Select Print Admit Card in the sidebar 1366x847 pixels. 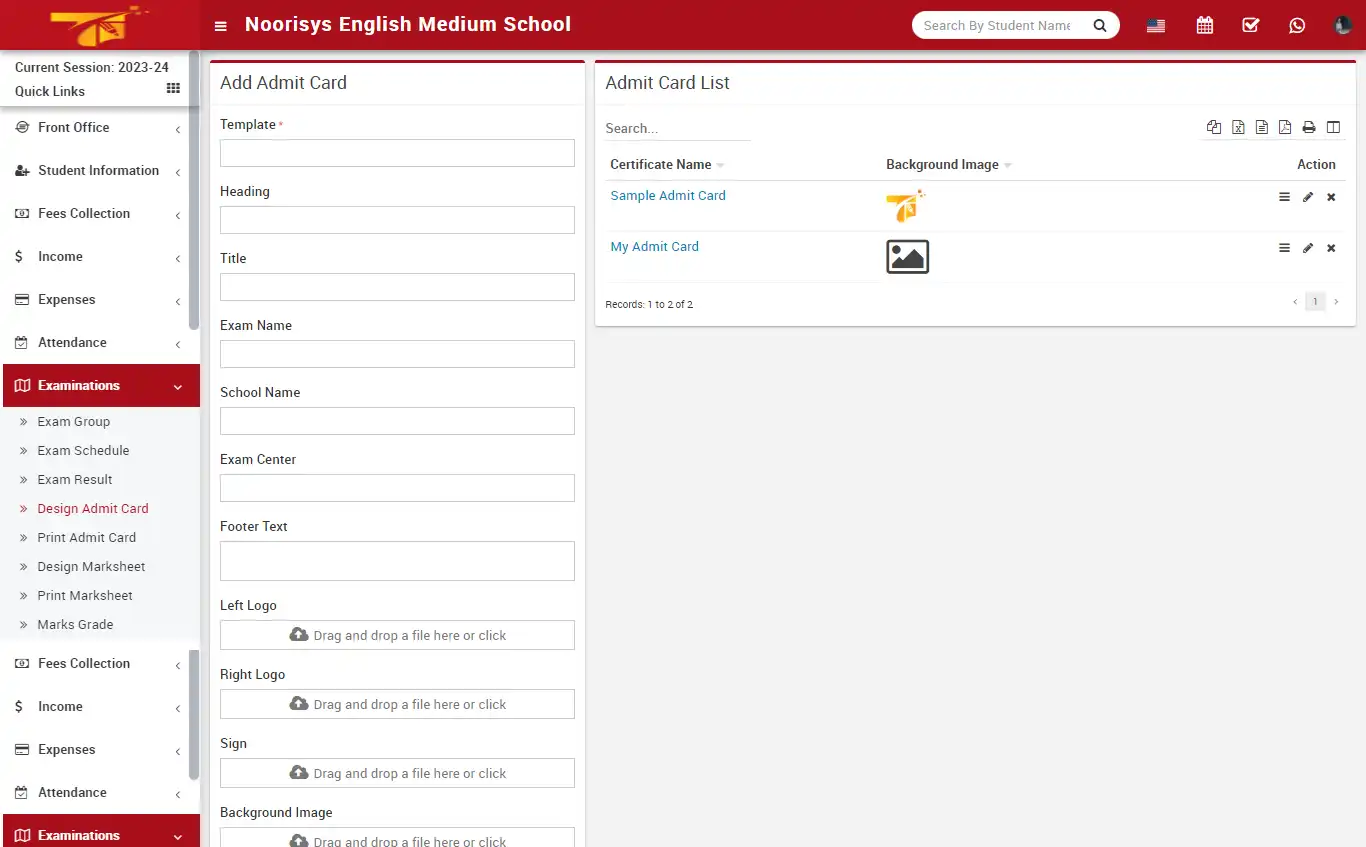86,537
